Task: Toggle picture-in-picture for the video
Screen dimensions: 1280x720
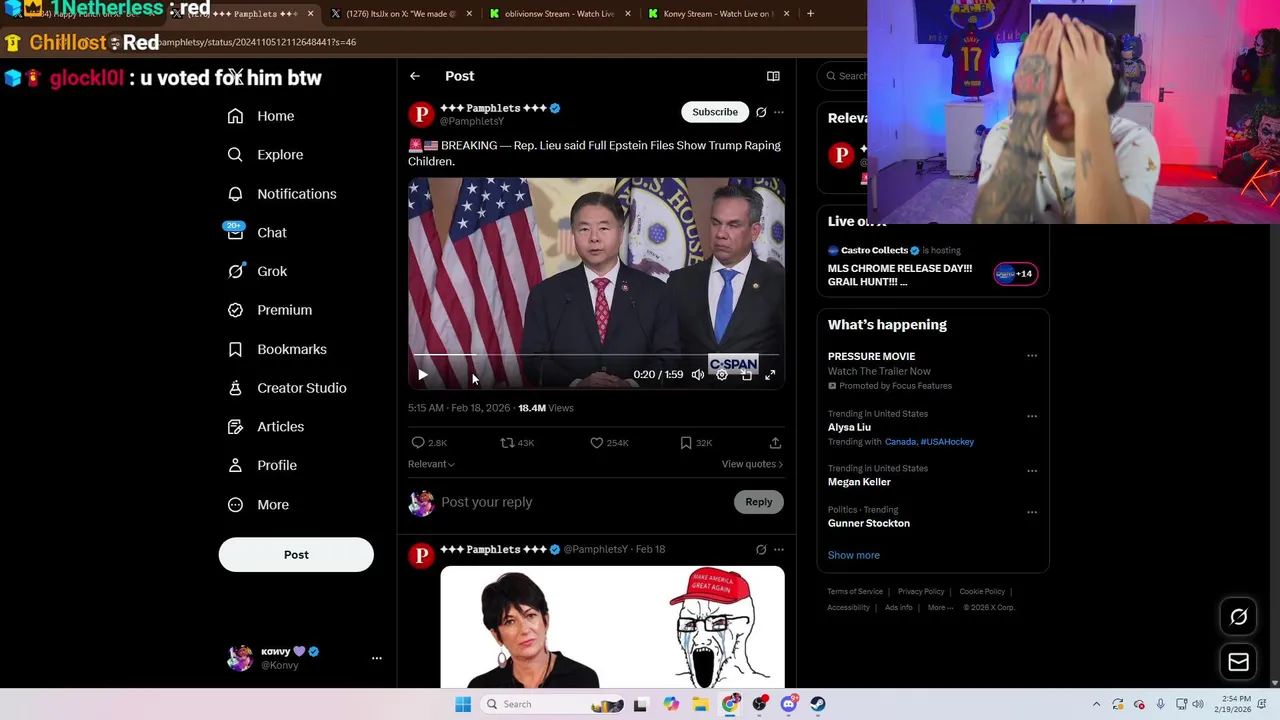Action: [746, 375]
